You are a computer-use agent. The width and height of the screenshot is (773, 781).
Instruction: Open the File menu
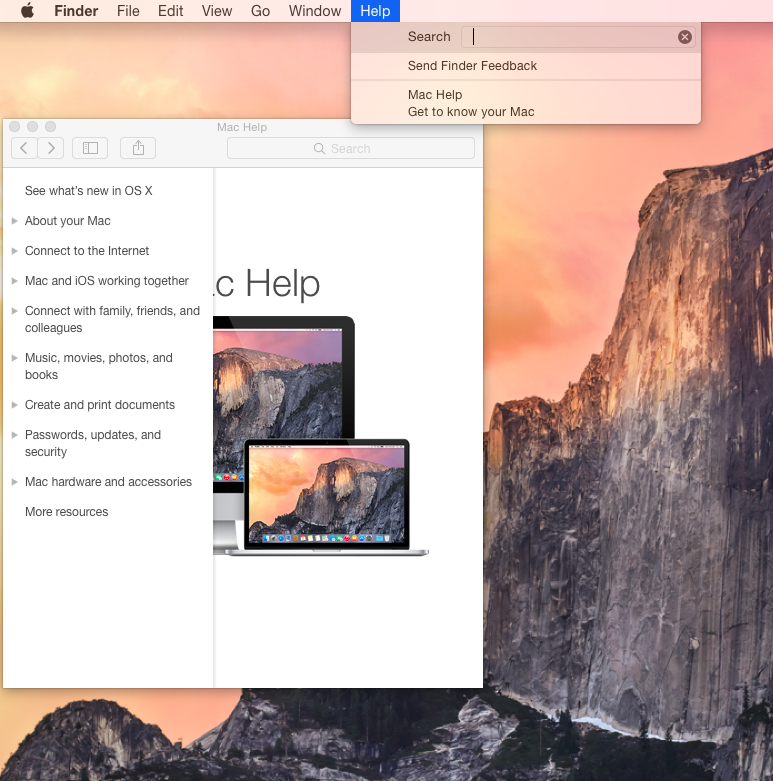coord(128,11)
